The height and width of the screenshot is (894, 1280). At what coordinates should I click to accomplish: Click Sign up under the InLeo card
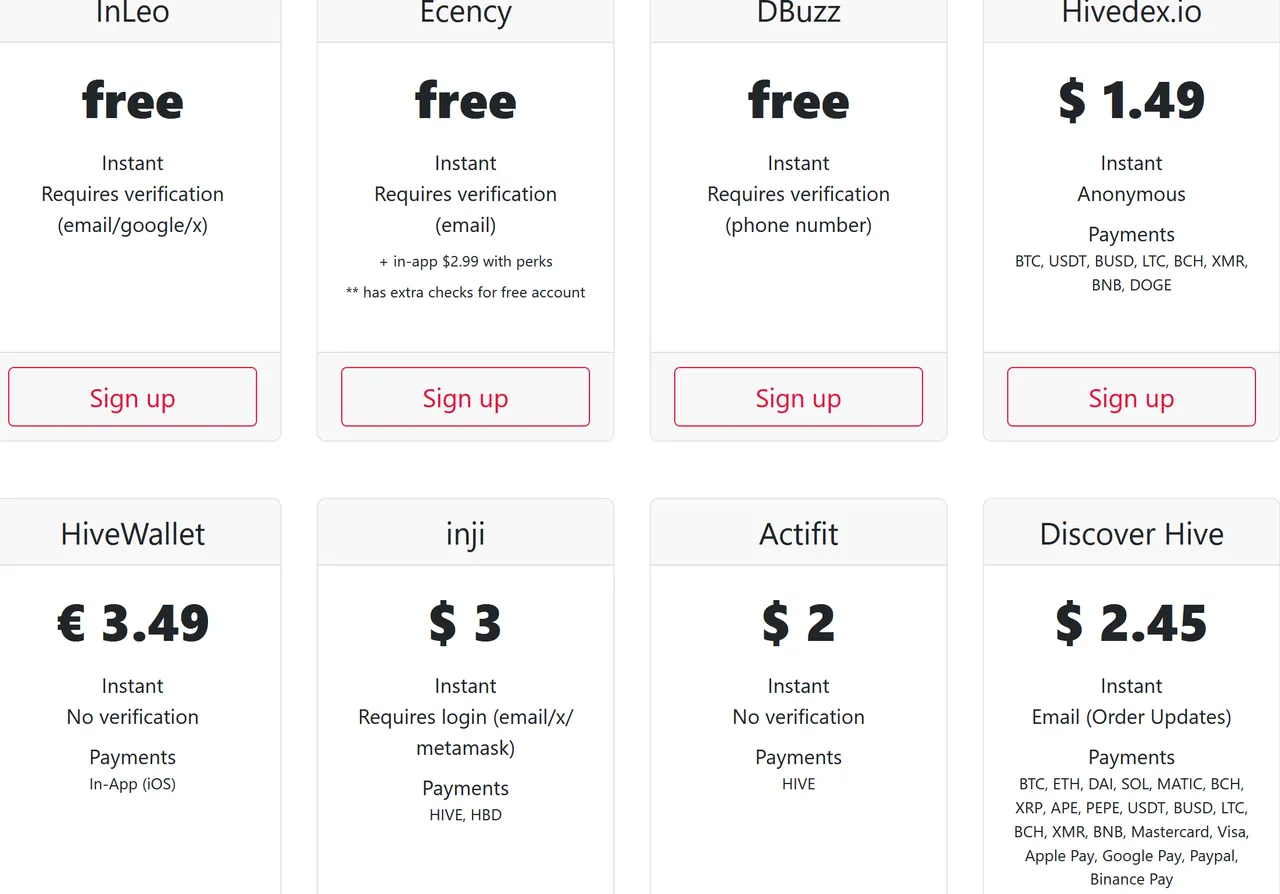pyautogui.click(x=132, y=397)
